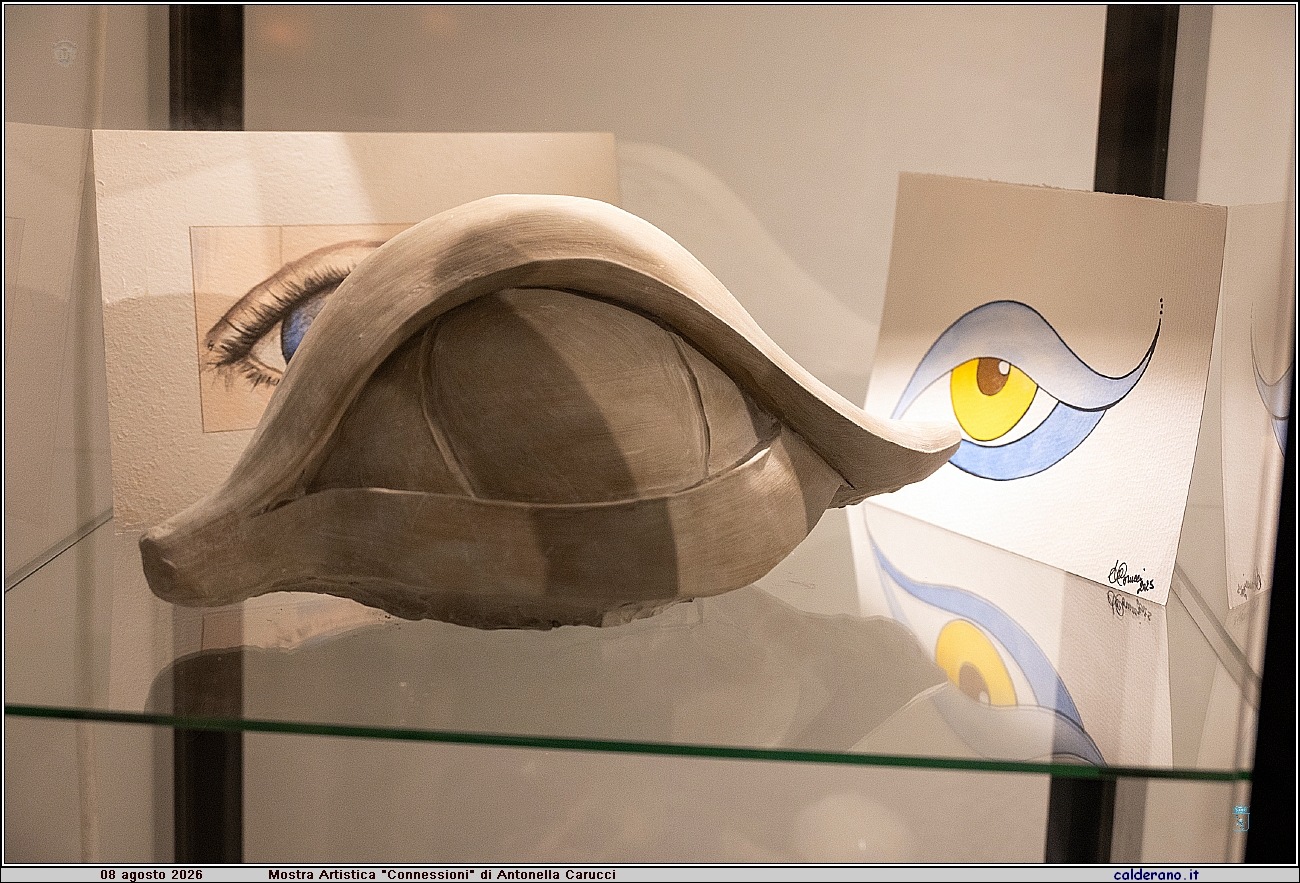
Task: Select the caption Mostra Artistica "Connessioni" di Antonella Carucci
Action: (x=442, y=875)
